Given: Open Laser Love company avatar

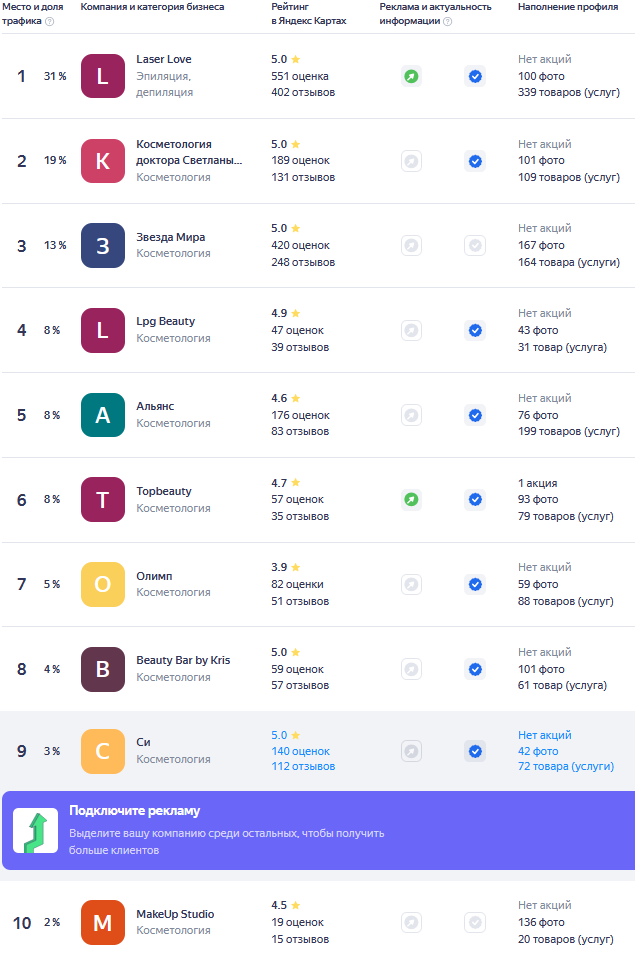Looking at the screenshot, I should click(x=103, y=76).
